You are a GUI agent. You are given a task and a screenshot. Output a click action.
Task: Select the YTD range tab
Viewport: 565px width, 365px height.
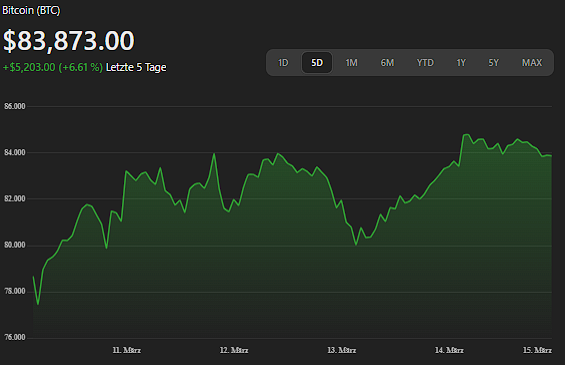coord(425,63)
